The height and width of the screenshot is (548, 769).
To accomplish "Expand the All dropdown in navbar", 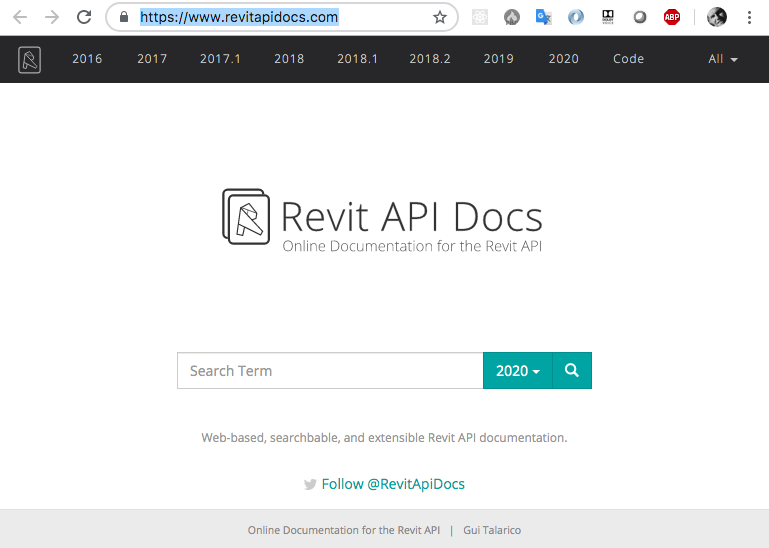I will pos(722,59).
